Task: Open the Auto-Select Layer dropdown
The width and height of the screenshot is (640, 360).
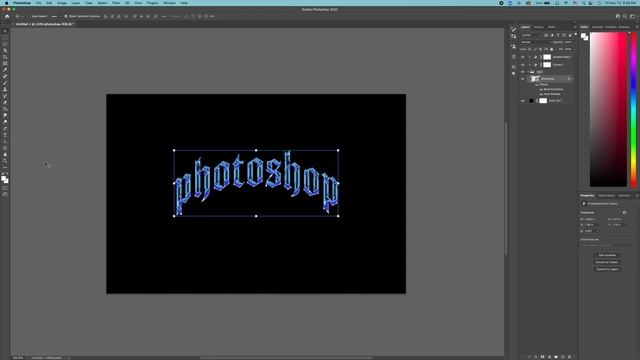Action: (55, 16)
